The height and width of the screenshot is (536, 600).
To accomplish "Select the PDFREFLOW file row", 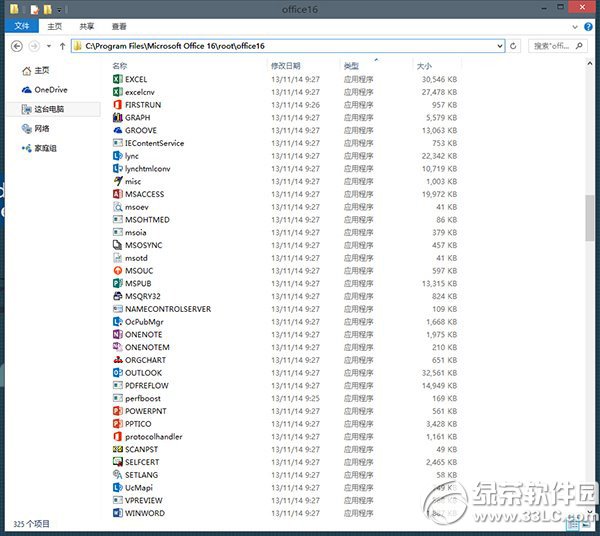I will click(285, 386).
